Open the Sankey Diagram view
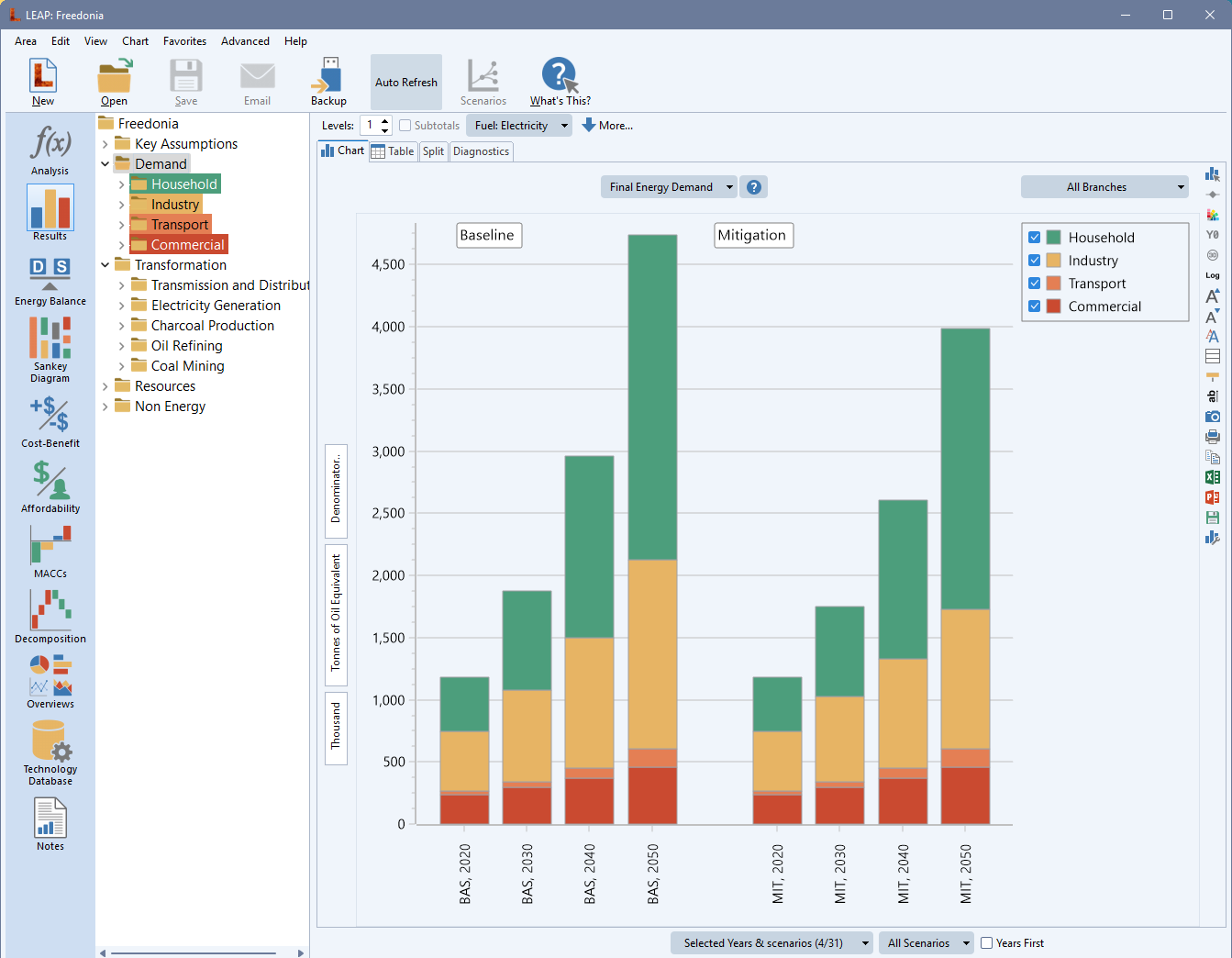 pos(50,349)
